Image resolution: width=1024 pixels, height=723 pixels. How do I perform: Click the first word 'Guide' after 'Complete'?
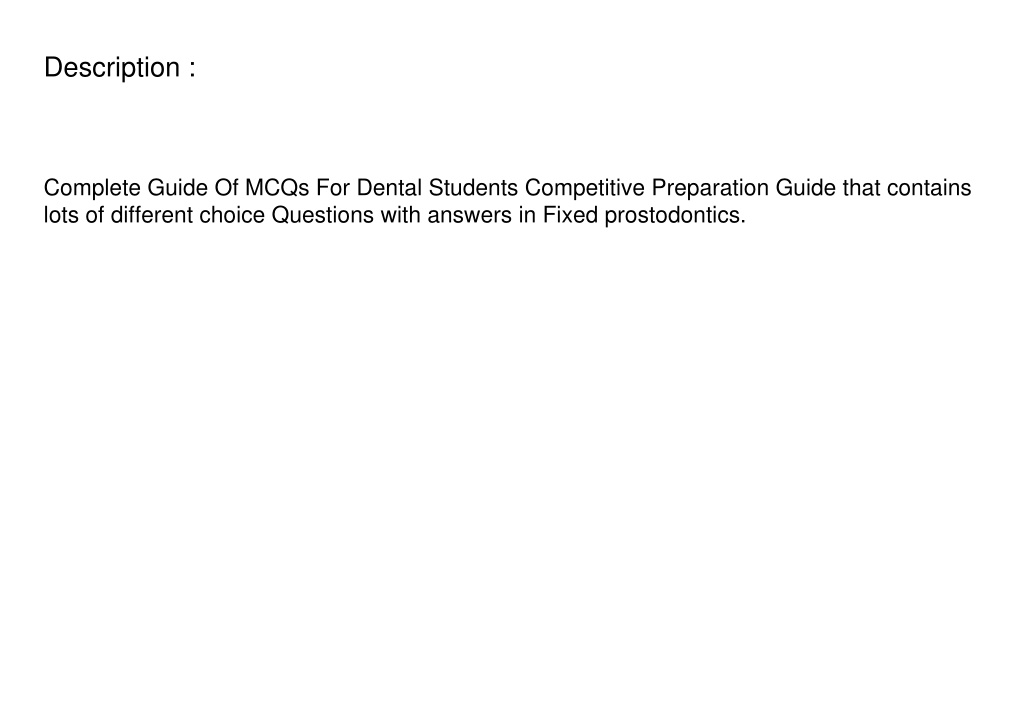[178, 188]
